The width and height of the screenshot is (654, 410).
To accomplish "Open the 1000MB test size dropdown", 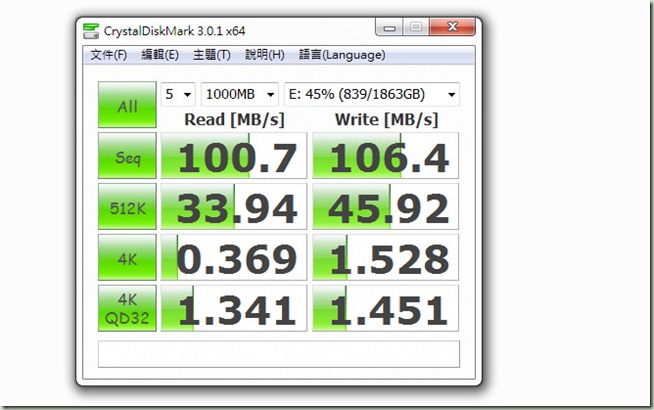I will [240, 94].
